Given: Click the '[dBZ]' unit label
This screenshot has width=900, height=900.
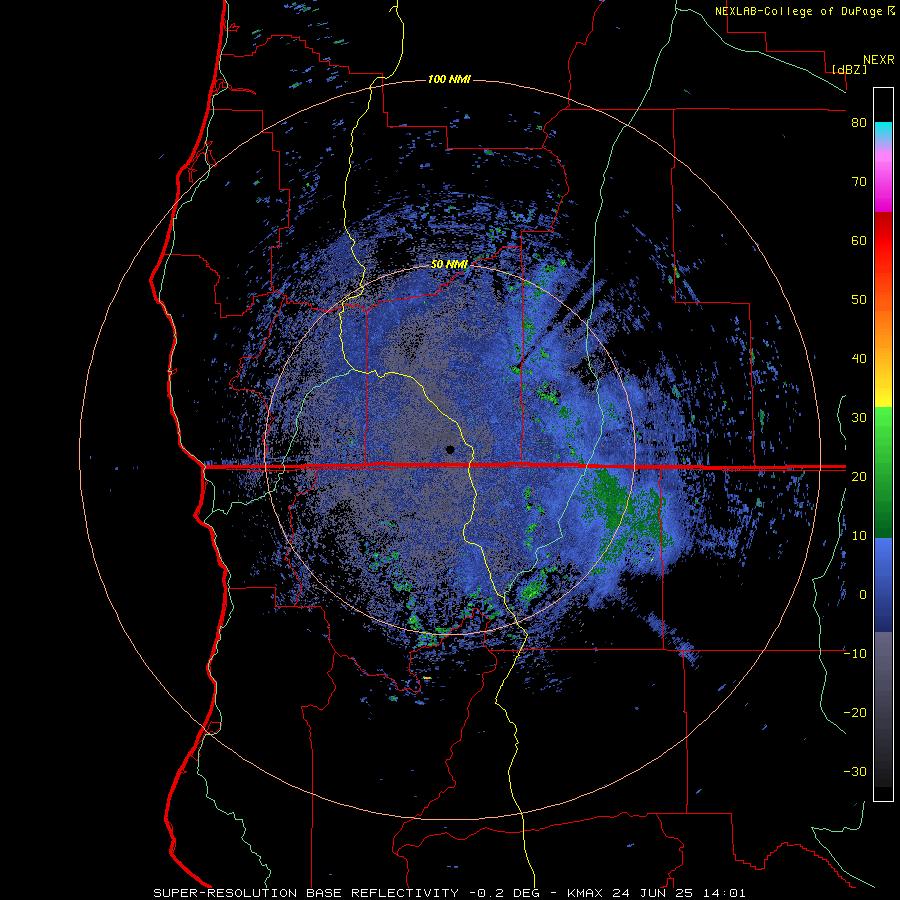Looking at the screenshot, I should point(849,69).
